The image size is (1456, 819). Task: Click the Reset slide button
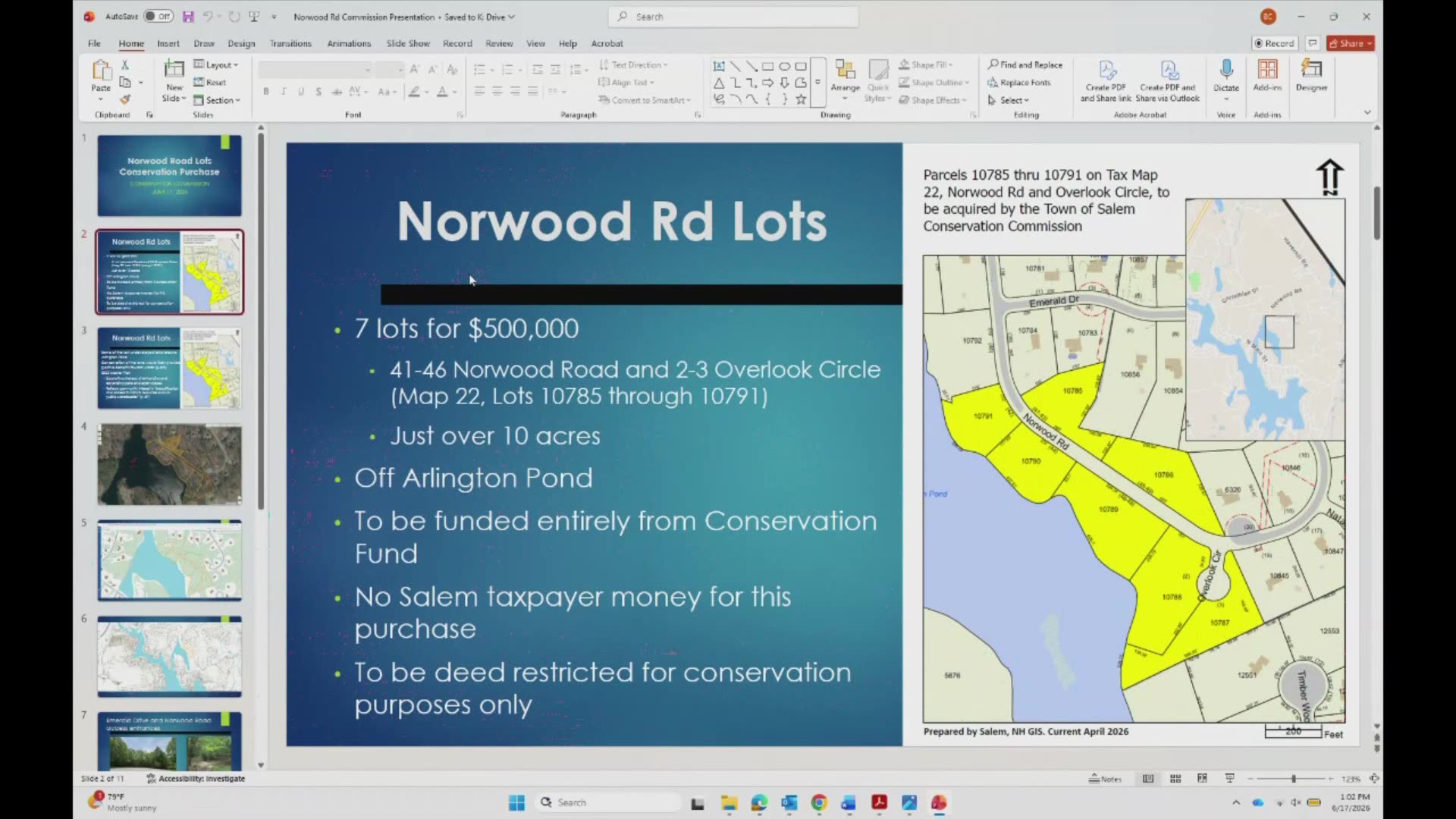click(210, 82)
